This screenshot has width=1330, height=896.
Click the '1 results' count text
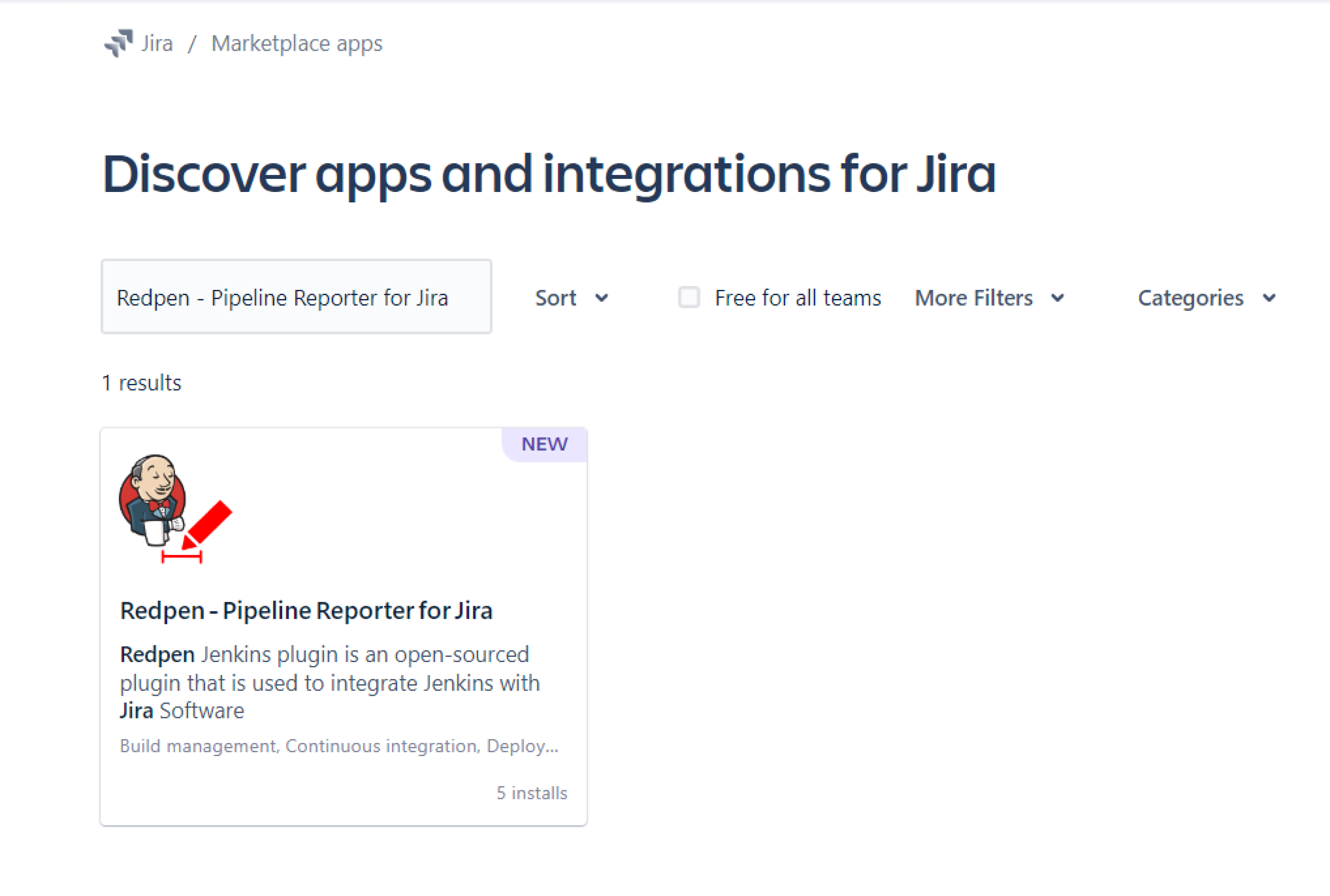(142, 383)
